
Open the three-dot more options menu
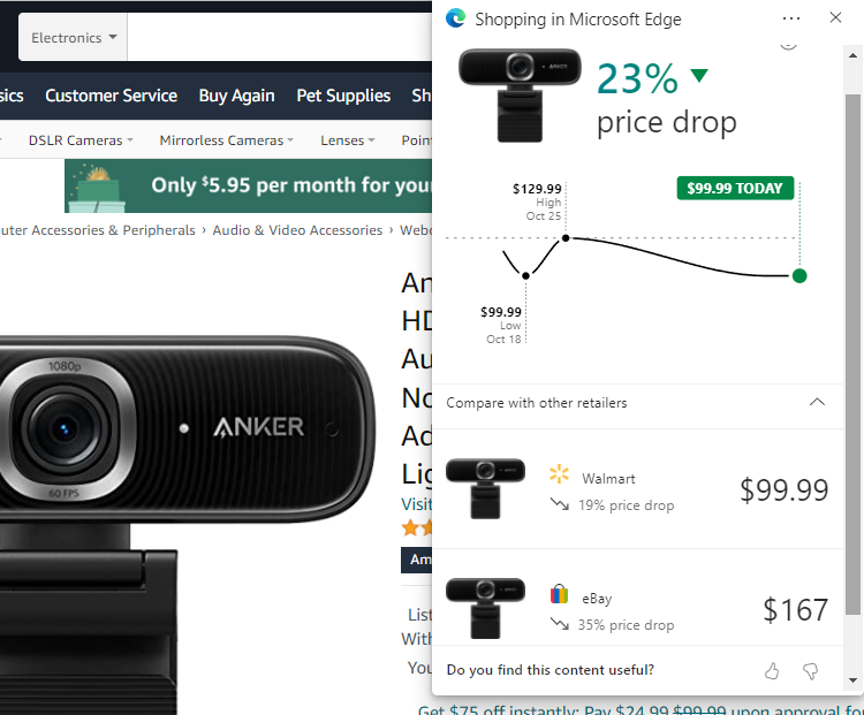pyautogui.click(x=791, y=19)
